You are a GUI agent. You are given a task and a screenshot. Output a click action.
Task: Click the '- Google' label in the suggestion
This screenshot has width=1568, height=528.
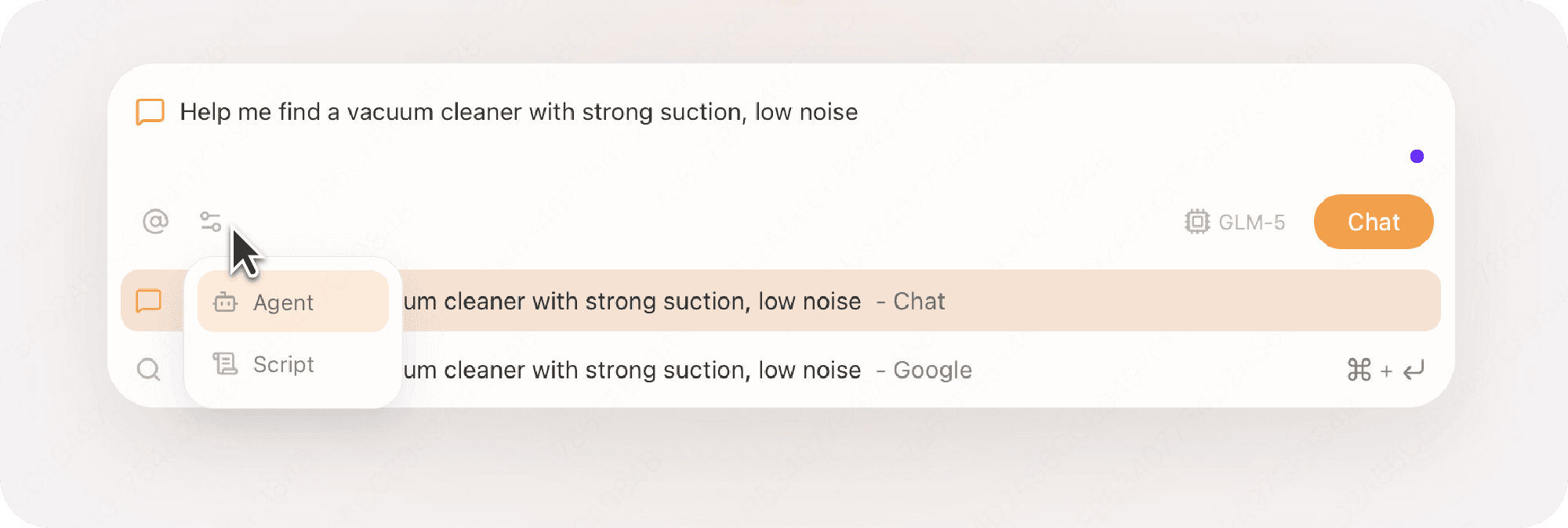click(x=924, y=370)
